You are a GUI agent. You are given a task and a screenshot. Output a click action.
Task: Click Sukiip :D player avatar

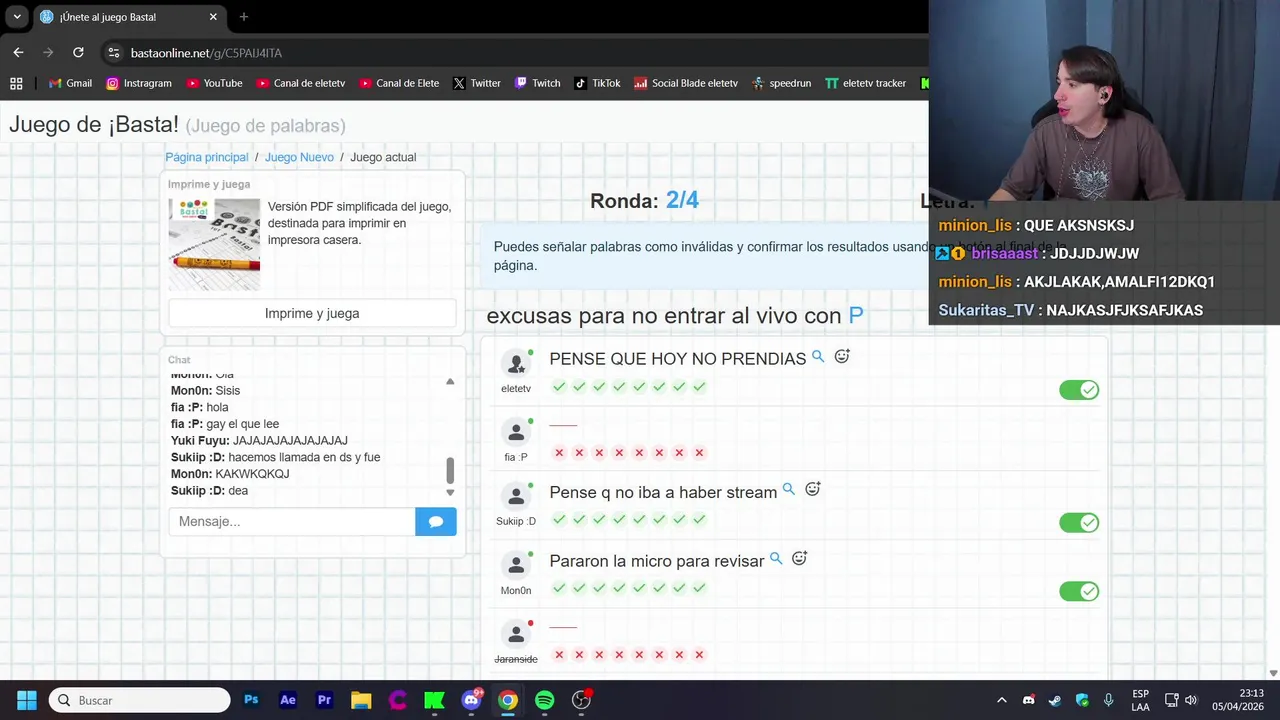516,498
